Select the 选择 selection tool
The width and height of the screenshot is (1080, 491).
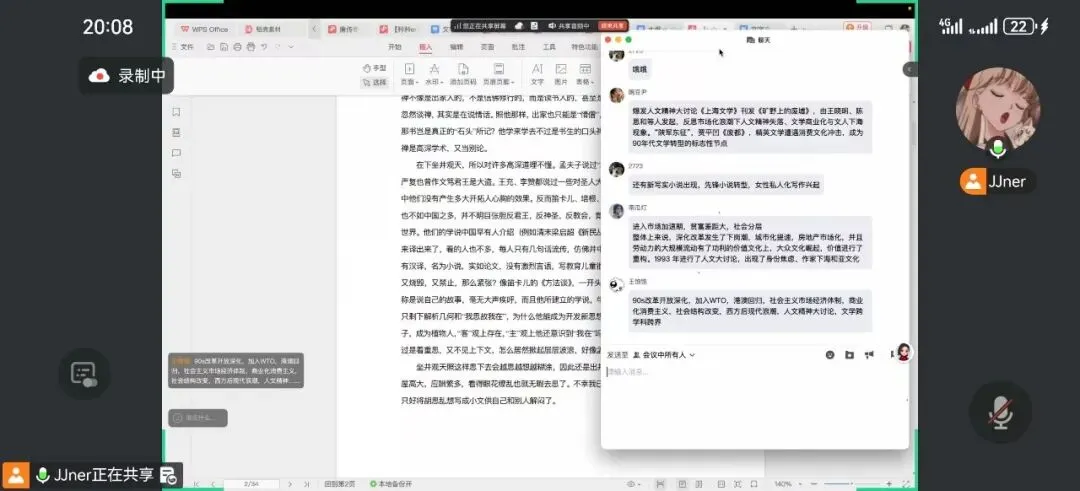pyautogui.click(x=374, y=82)
